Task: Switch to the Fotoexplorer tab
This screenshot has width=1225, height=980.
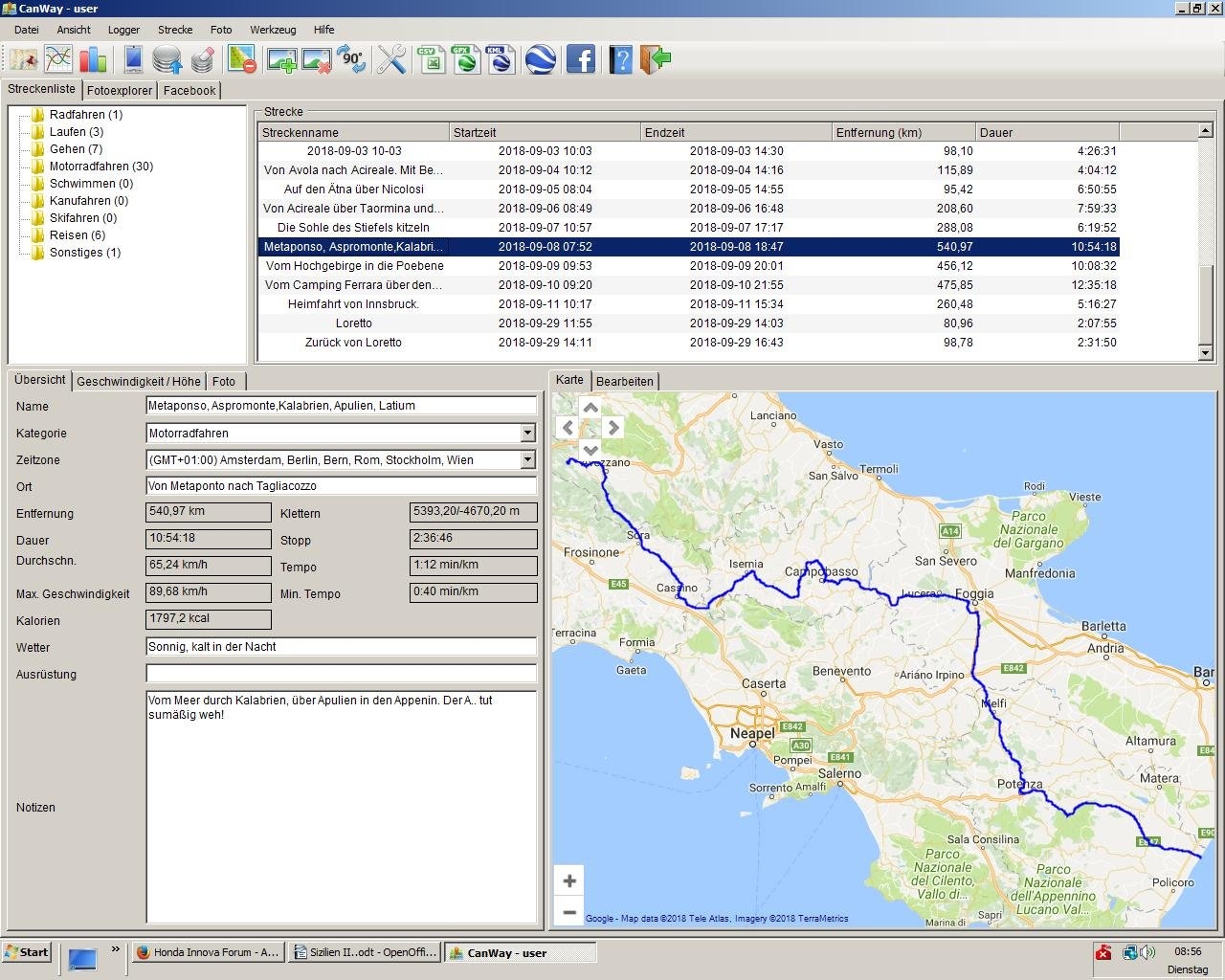Action: (120, 91)
